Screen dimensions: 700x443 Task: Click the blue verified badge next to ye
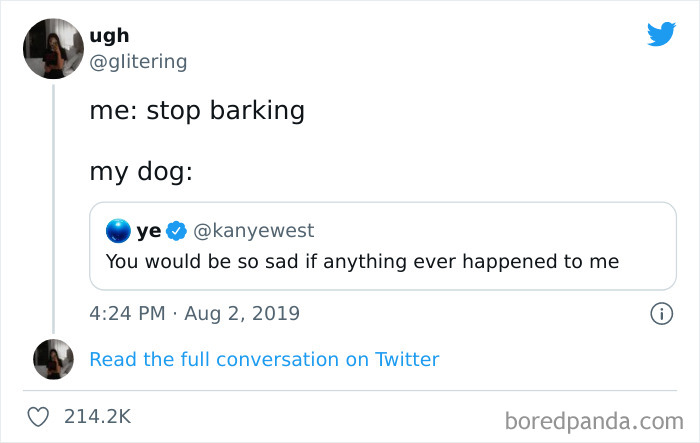(x=176, y=231)
